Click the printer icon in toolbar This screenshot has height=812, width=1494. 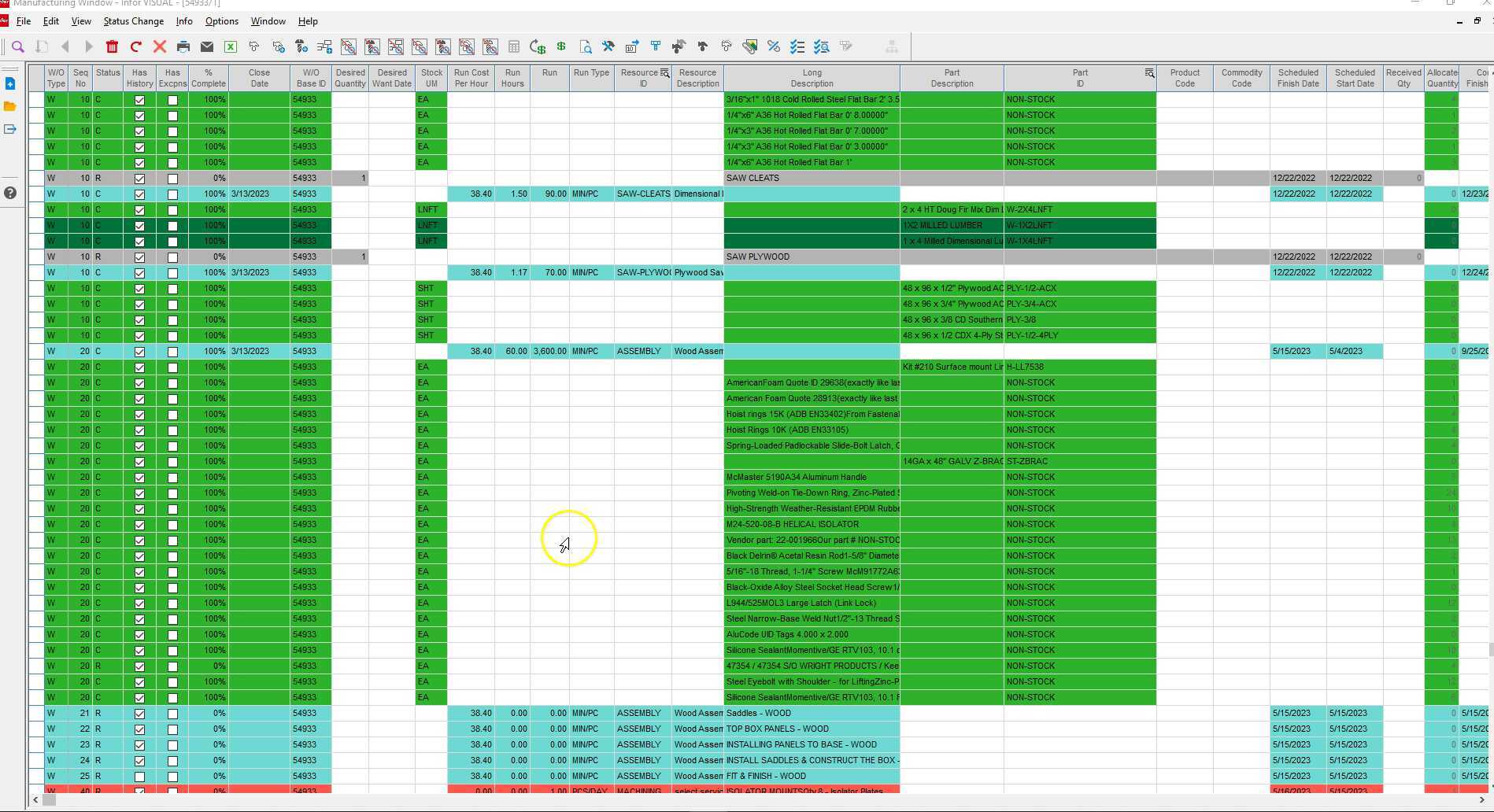point(183,47)
